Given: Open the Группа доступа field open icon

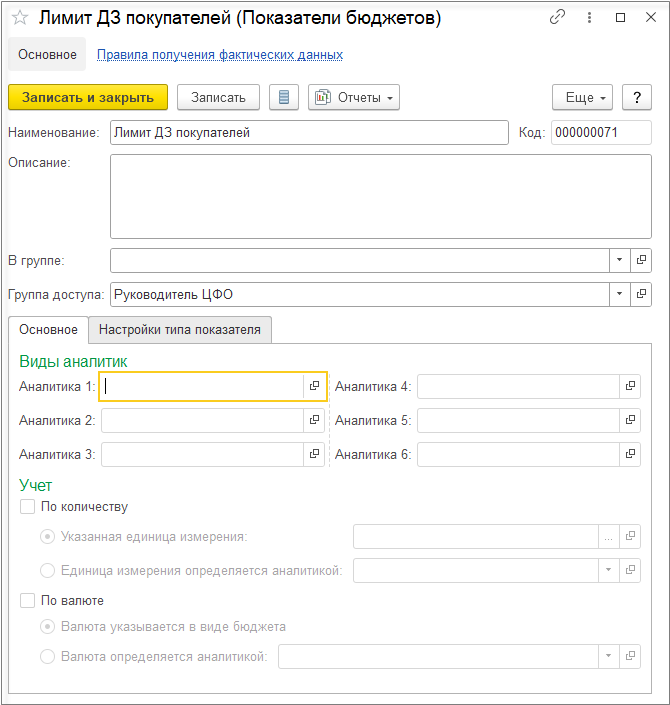Looking at the screenshot, I should tap(642, 294).
